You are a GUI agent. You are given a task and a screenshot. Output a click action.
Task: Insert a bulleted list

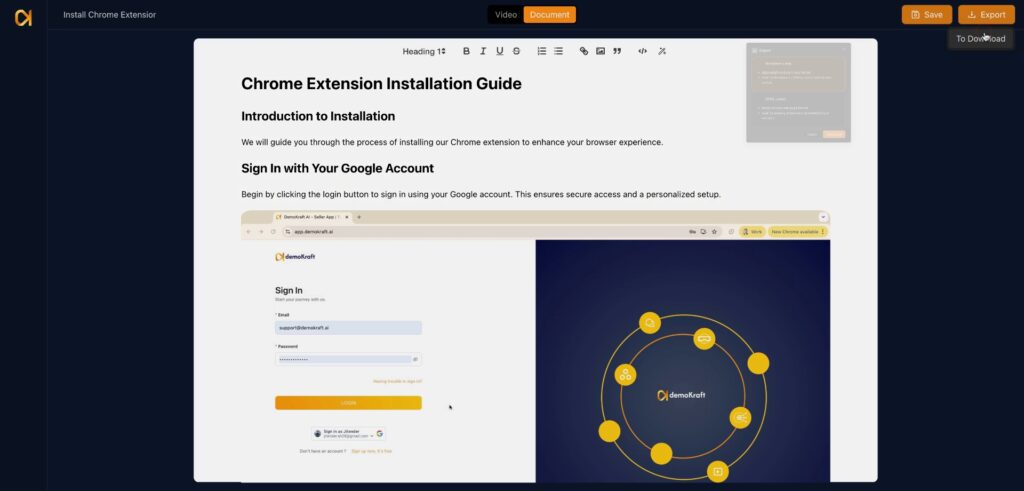(x=558, y=51)
